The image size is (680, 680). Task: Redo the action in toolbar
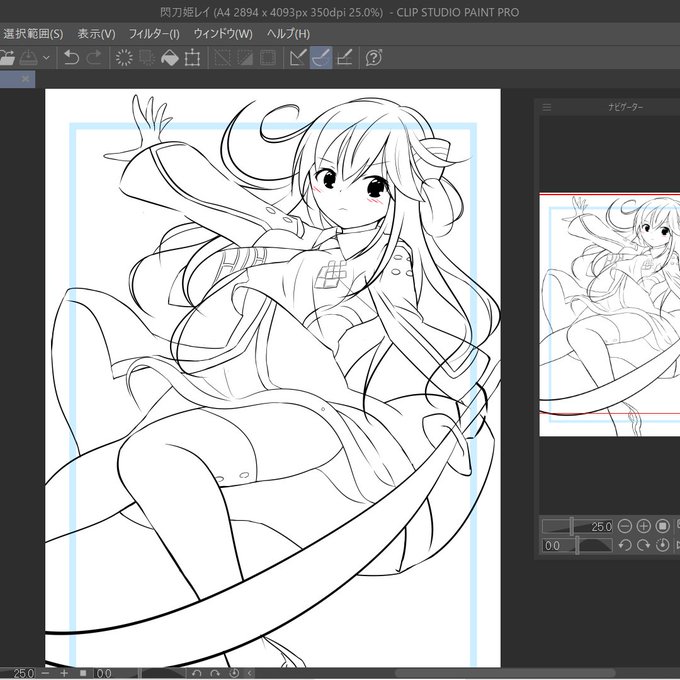point(94,58)
